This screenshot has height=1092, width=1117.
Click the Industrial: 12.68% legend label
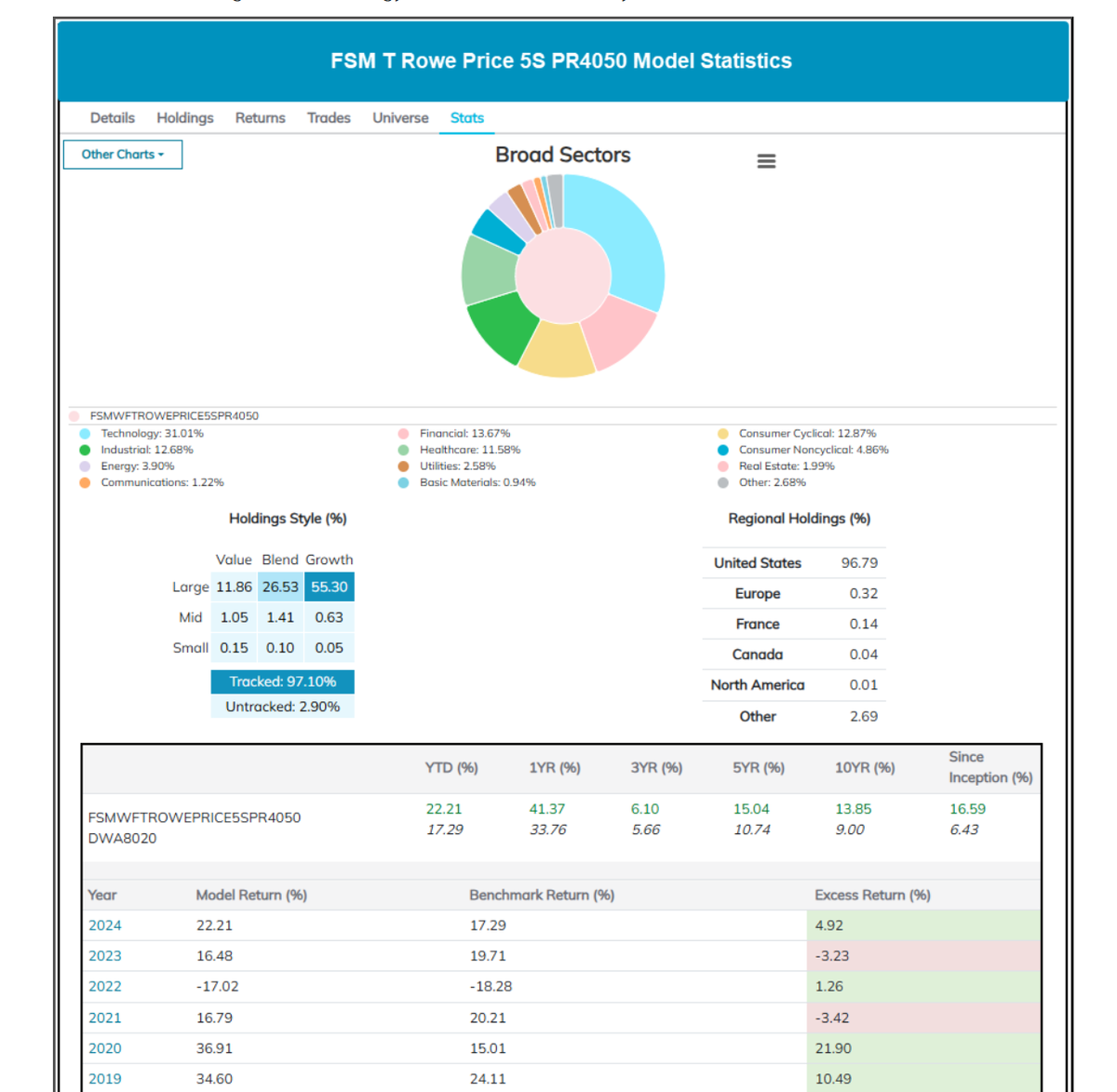point(147,451)
